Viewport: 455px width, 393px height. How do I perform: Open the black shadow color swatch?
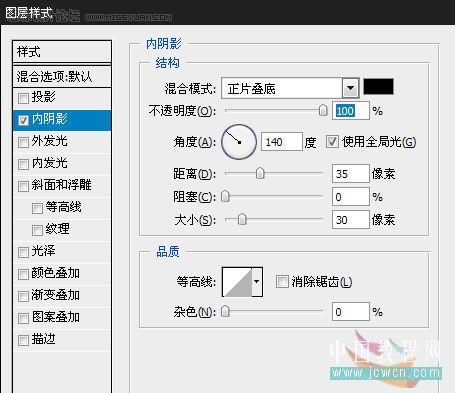pyautogui.click(x=378, y=86)
